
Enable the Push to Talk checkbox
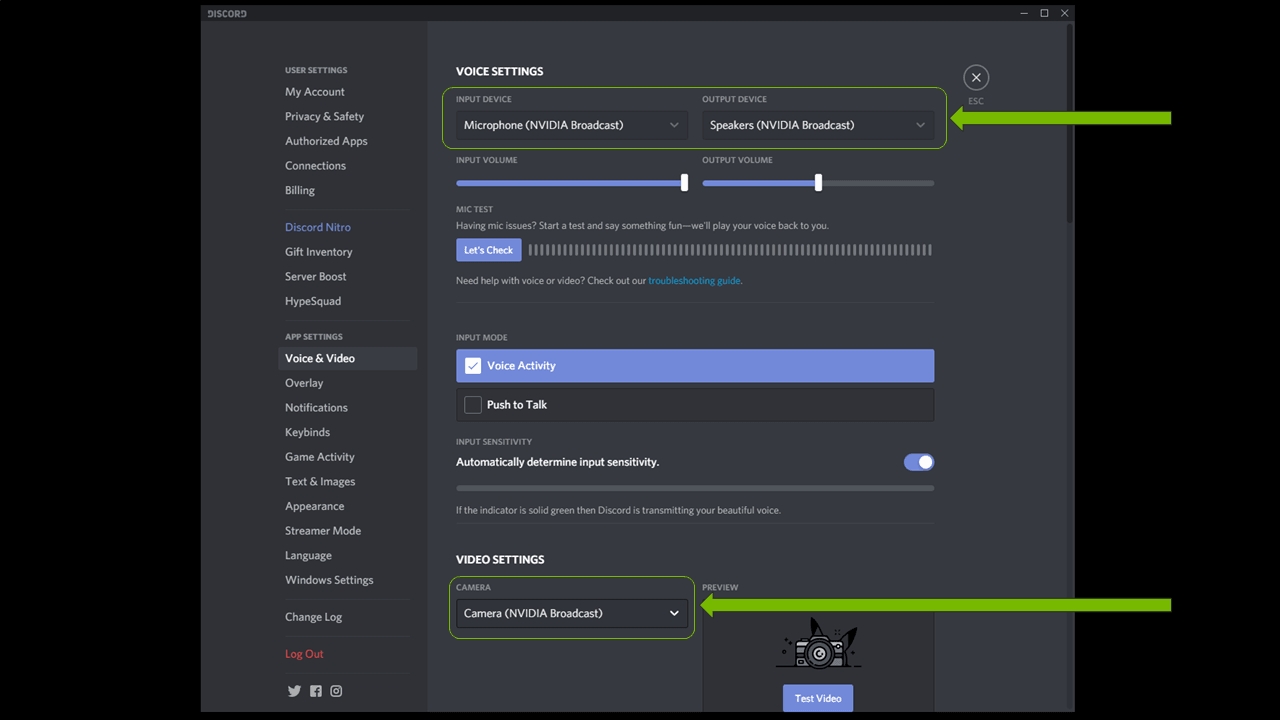473,405
